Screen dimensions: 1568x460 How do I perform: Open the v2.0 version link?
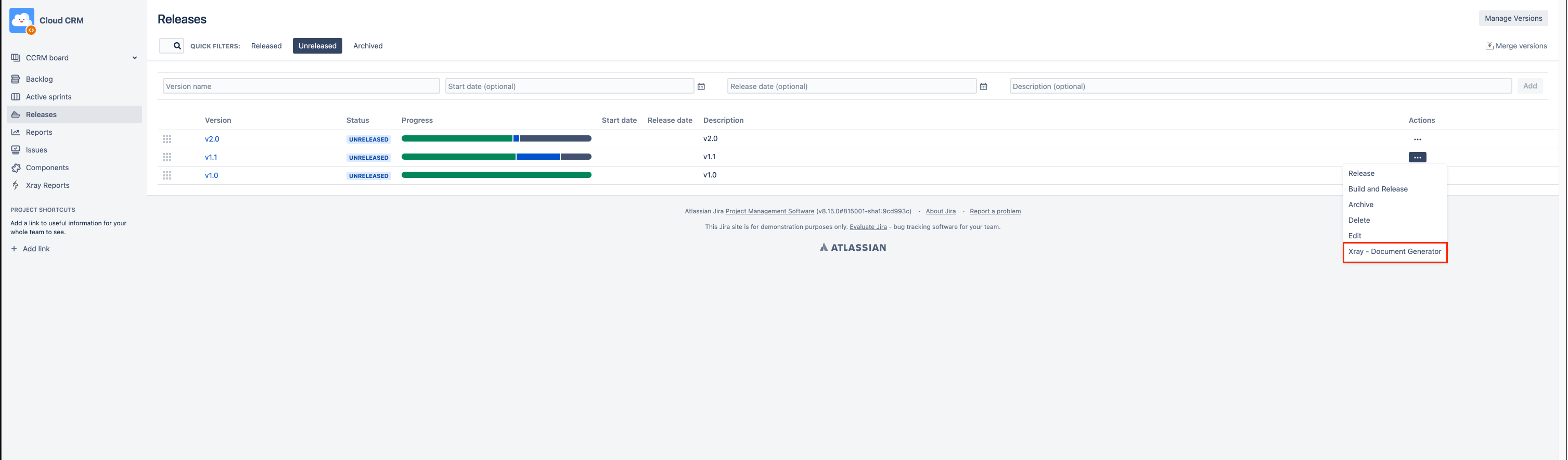click(212, 139)
